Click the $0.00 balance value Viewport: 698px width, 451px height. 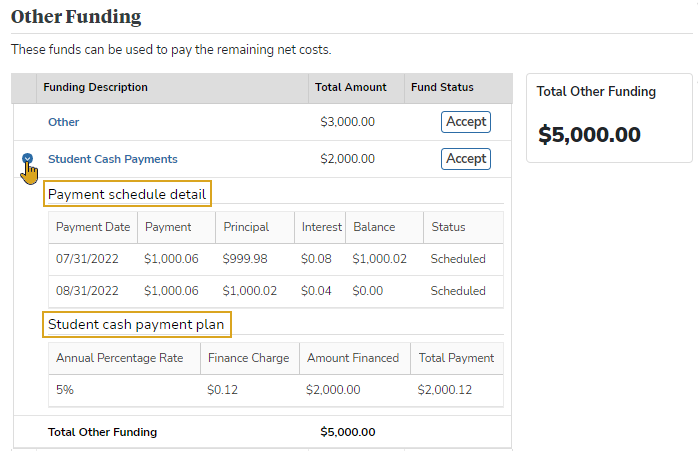[368, 291]
